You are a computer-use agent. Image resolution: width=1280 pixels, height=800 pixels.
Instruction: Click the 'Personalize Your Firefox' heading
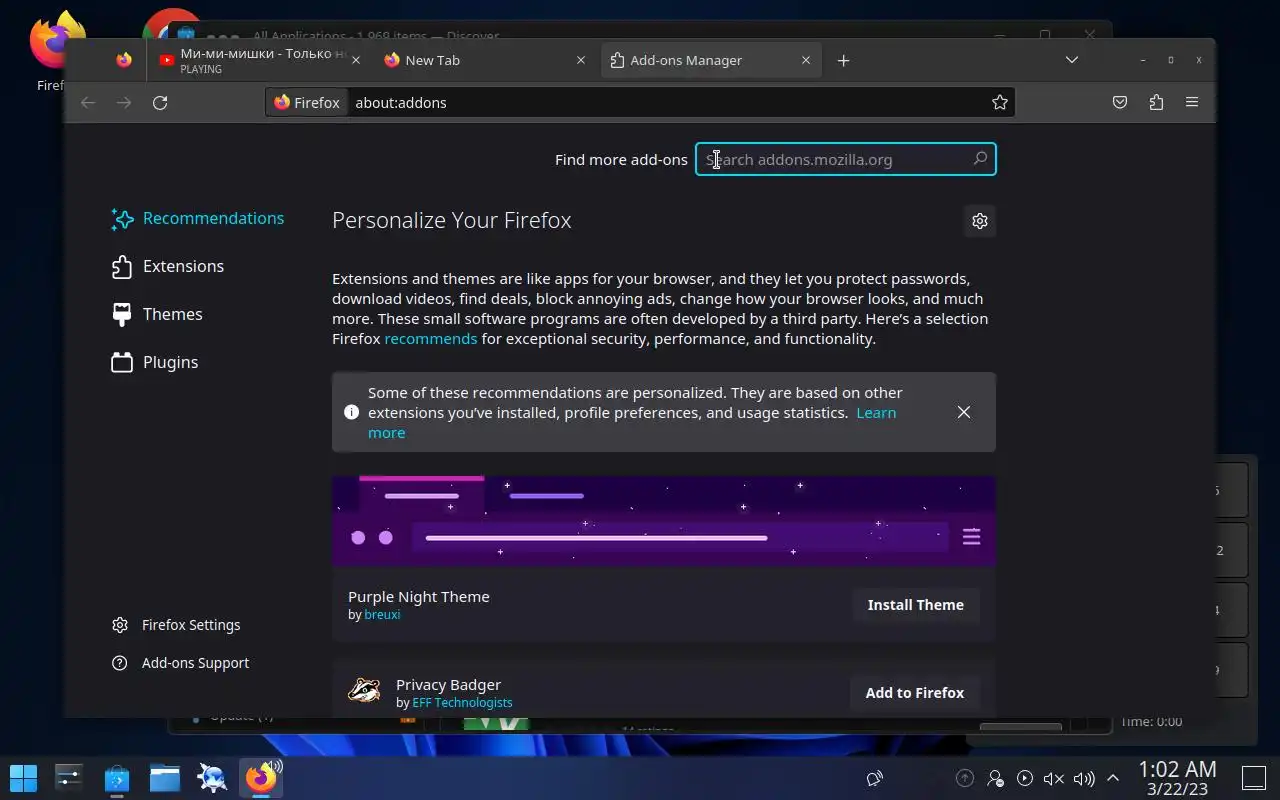(452, 221)
